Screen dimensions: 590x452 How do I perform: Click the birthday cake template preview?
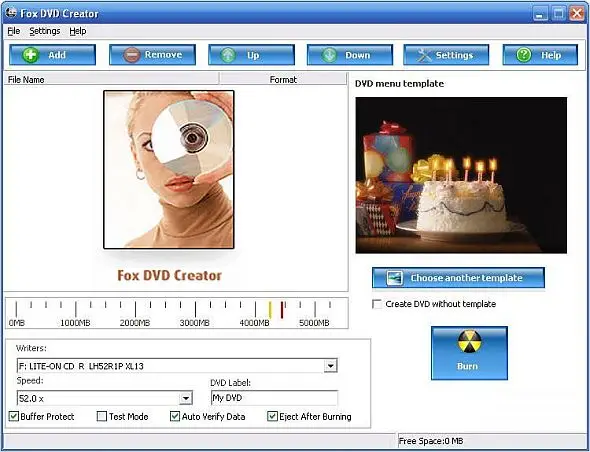[461, 175]
